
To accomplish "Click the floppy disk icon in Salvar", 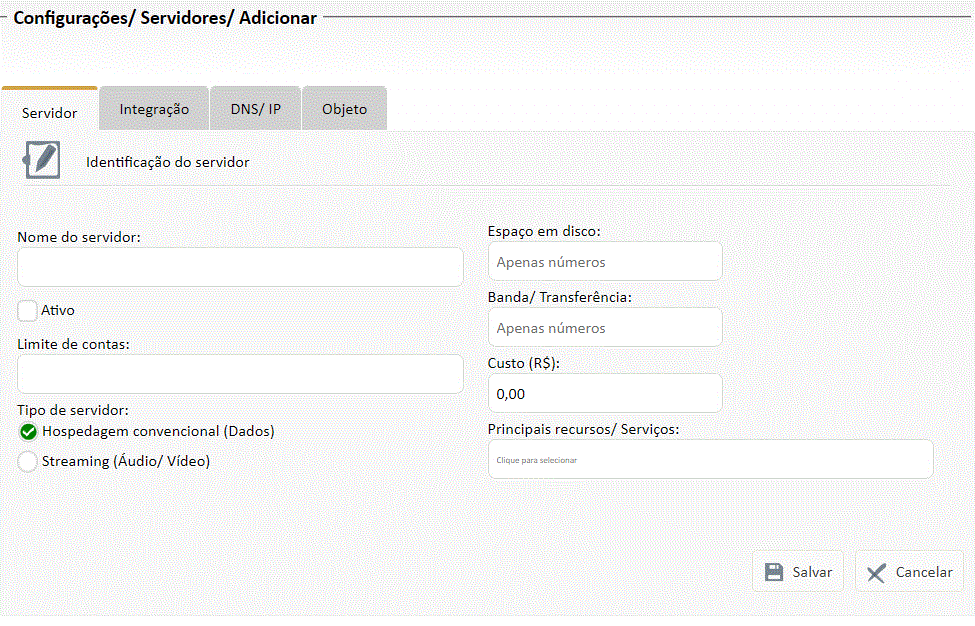I will tap(774, 572).
